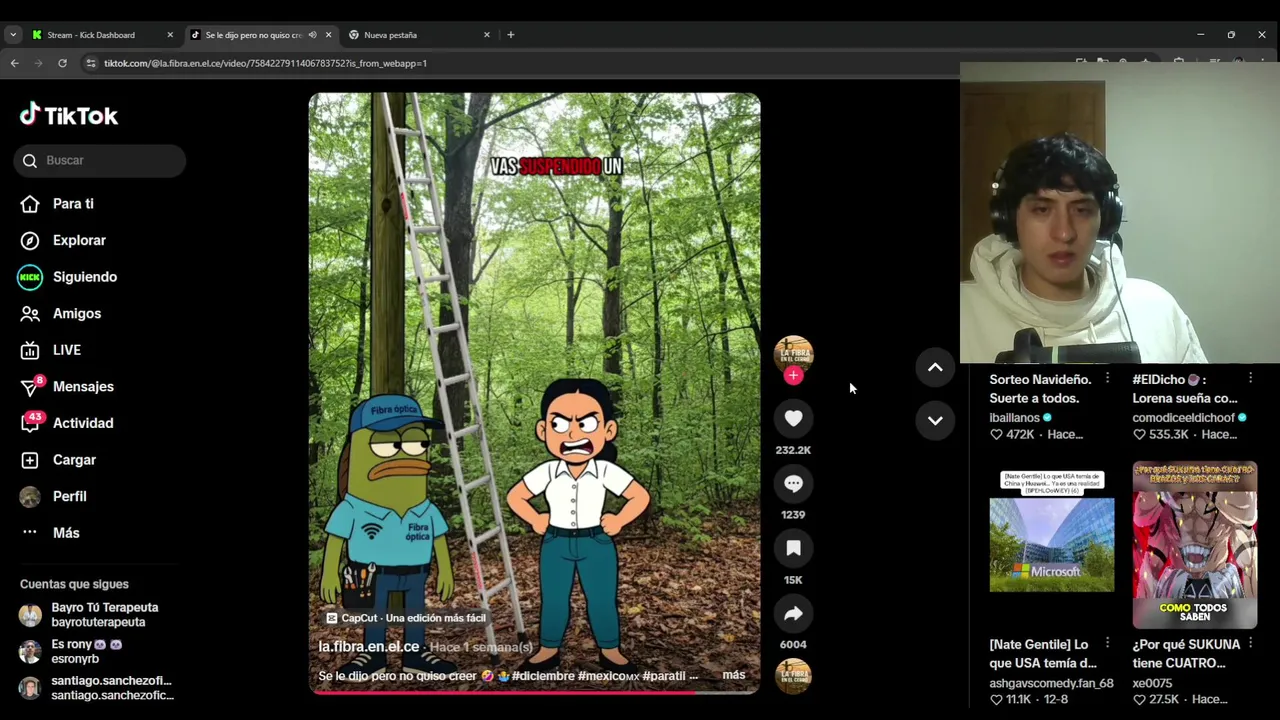Open Sorteo Navideño video title
Image resolution: width=1280 pixels, height=720 pixels.
click(x=1040, y=389)
